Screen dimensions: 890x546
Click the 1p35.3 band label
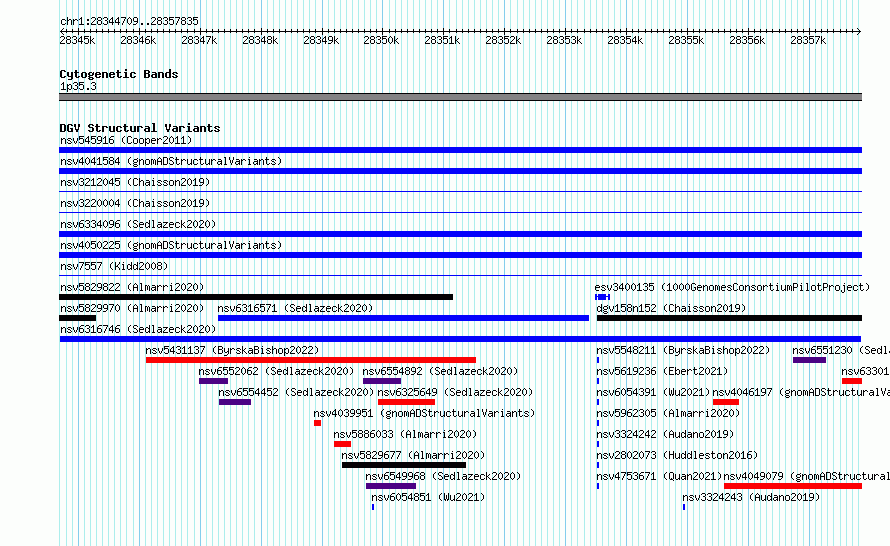pos(78,86)
